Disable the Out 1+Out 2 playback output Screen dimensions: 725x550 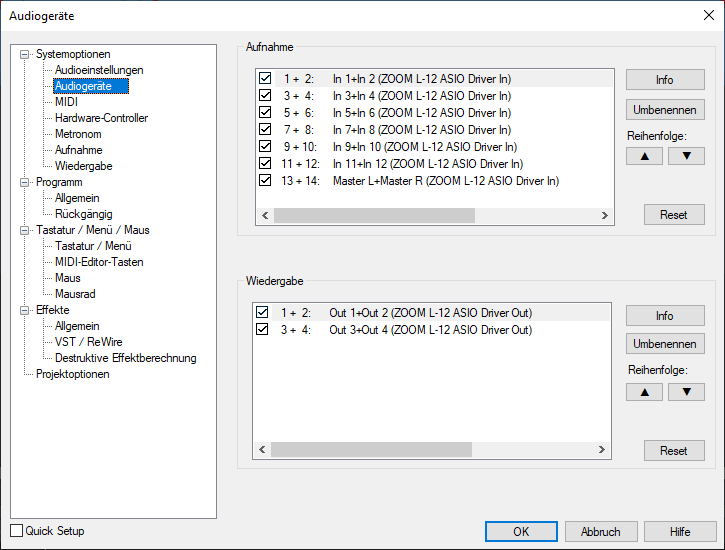[262, 312]
